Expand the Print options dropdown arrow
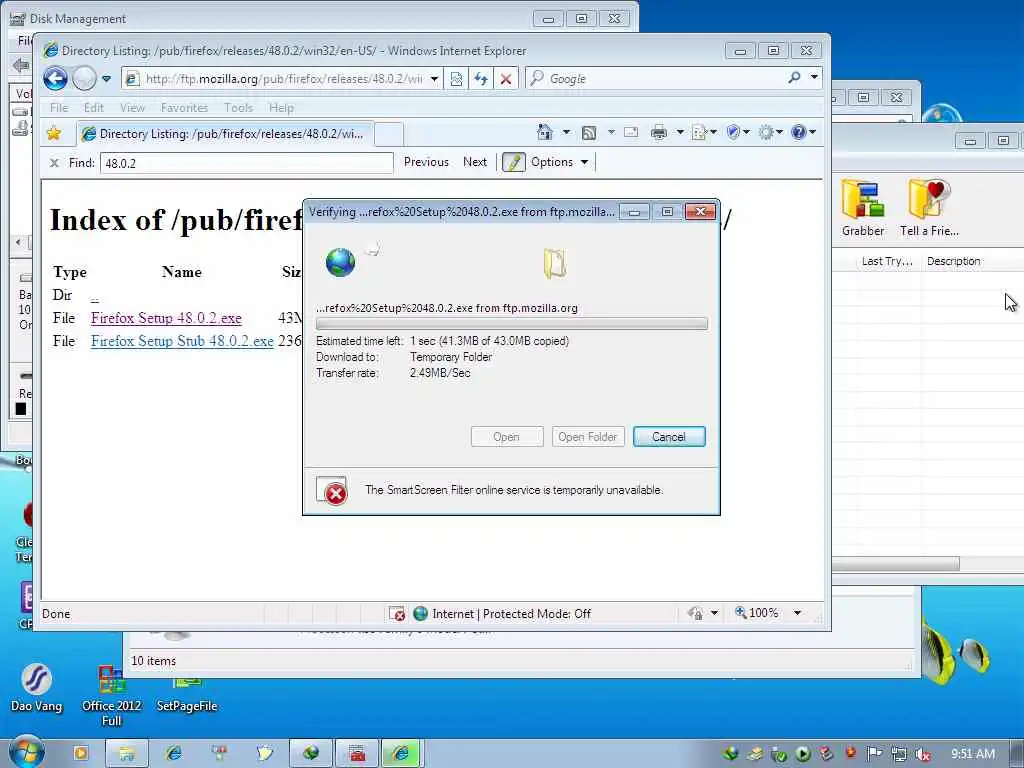 click(680, 133)
